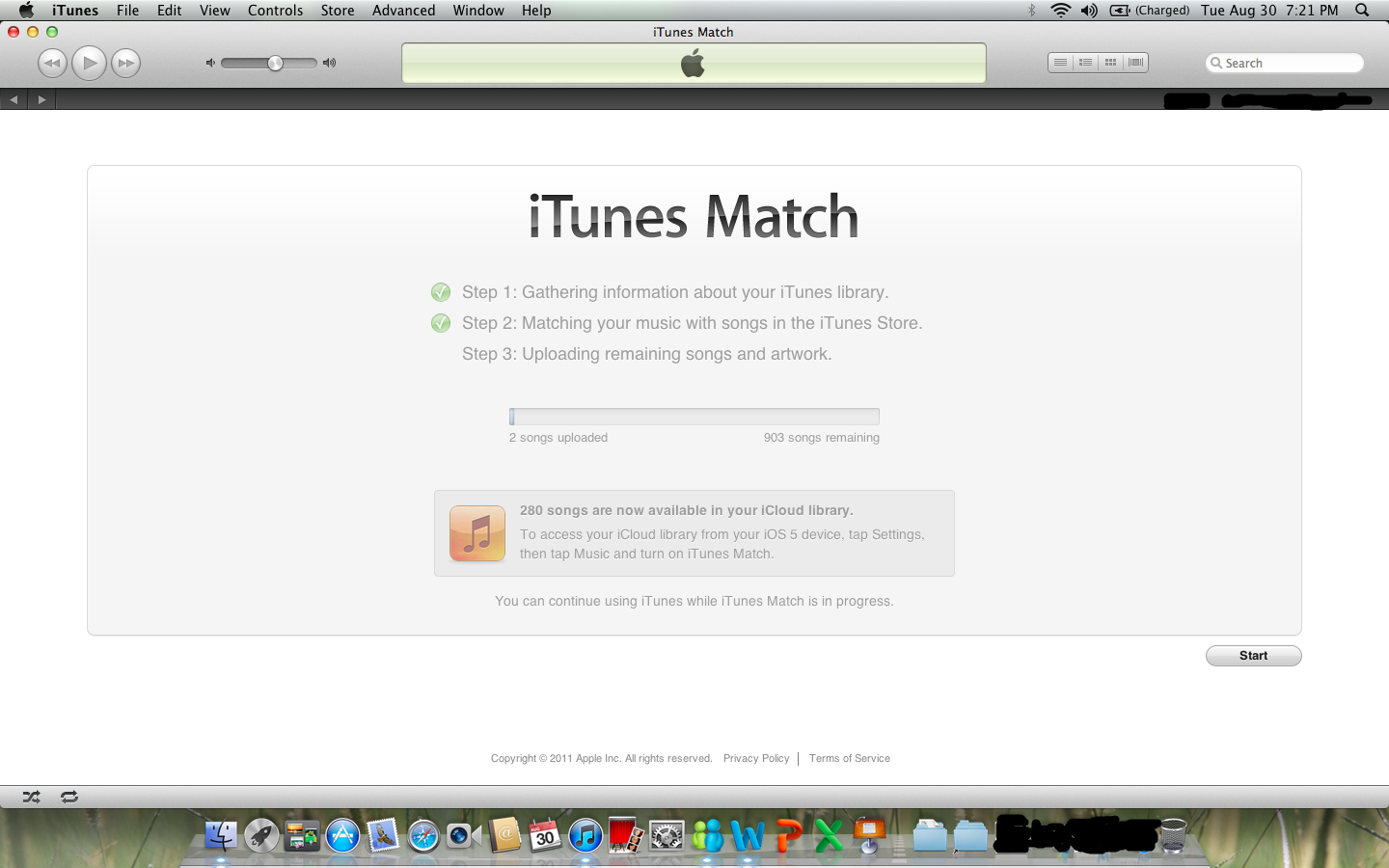Click the menu bar volume icon

pyautogui.click(x=1089, y=11)
